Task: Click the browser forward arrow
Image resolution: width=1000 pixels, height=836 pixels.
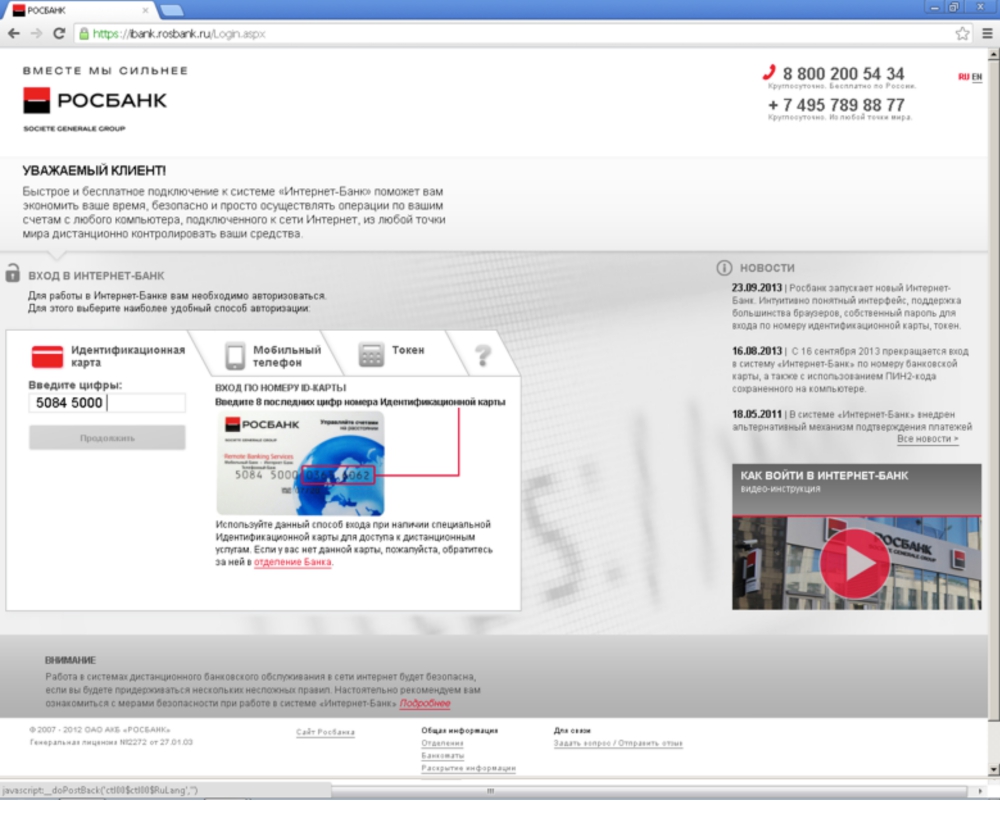Action: (x=36, y=34)
